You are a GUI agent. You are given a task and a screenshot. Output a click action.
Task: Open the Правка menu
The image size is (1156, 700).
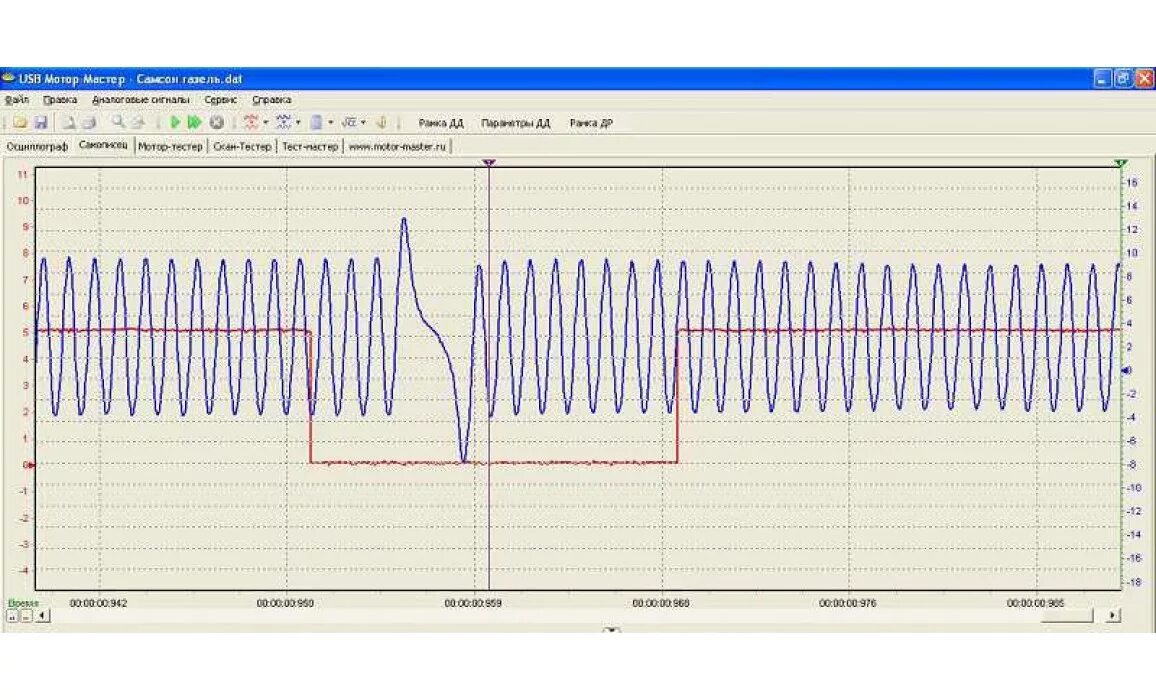point(60,100)
